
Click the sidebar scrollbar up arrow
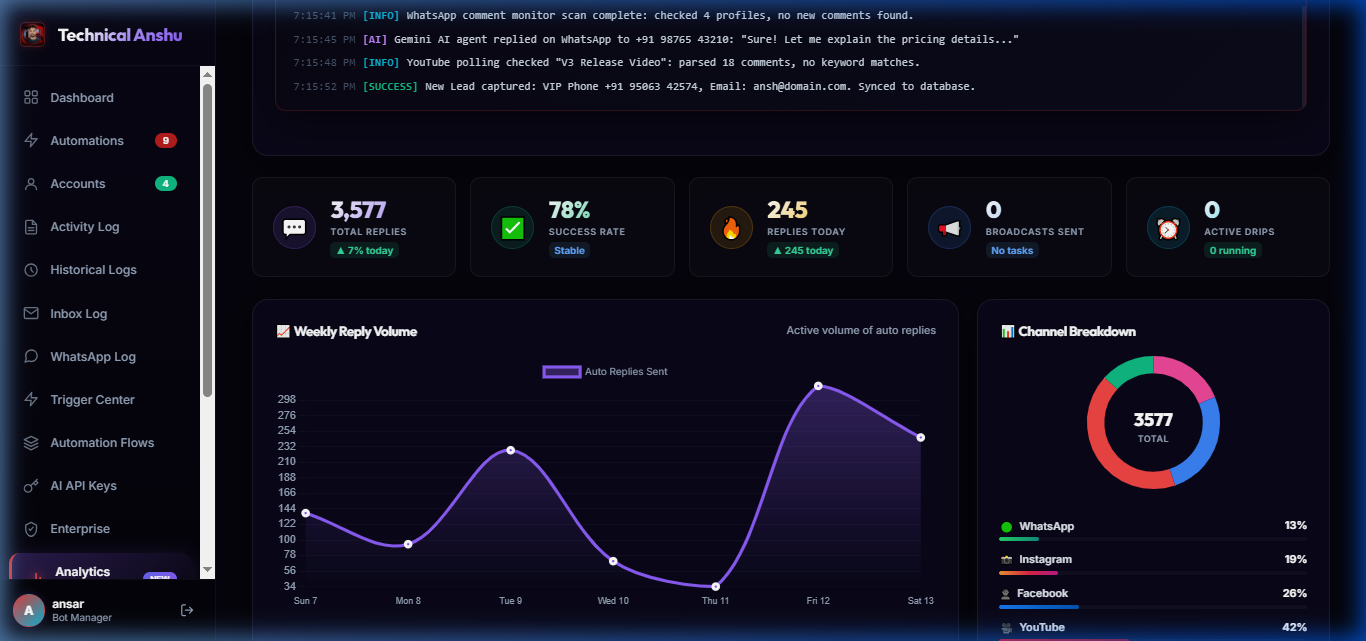coord(208,74)
